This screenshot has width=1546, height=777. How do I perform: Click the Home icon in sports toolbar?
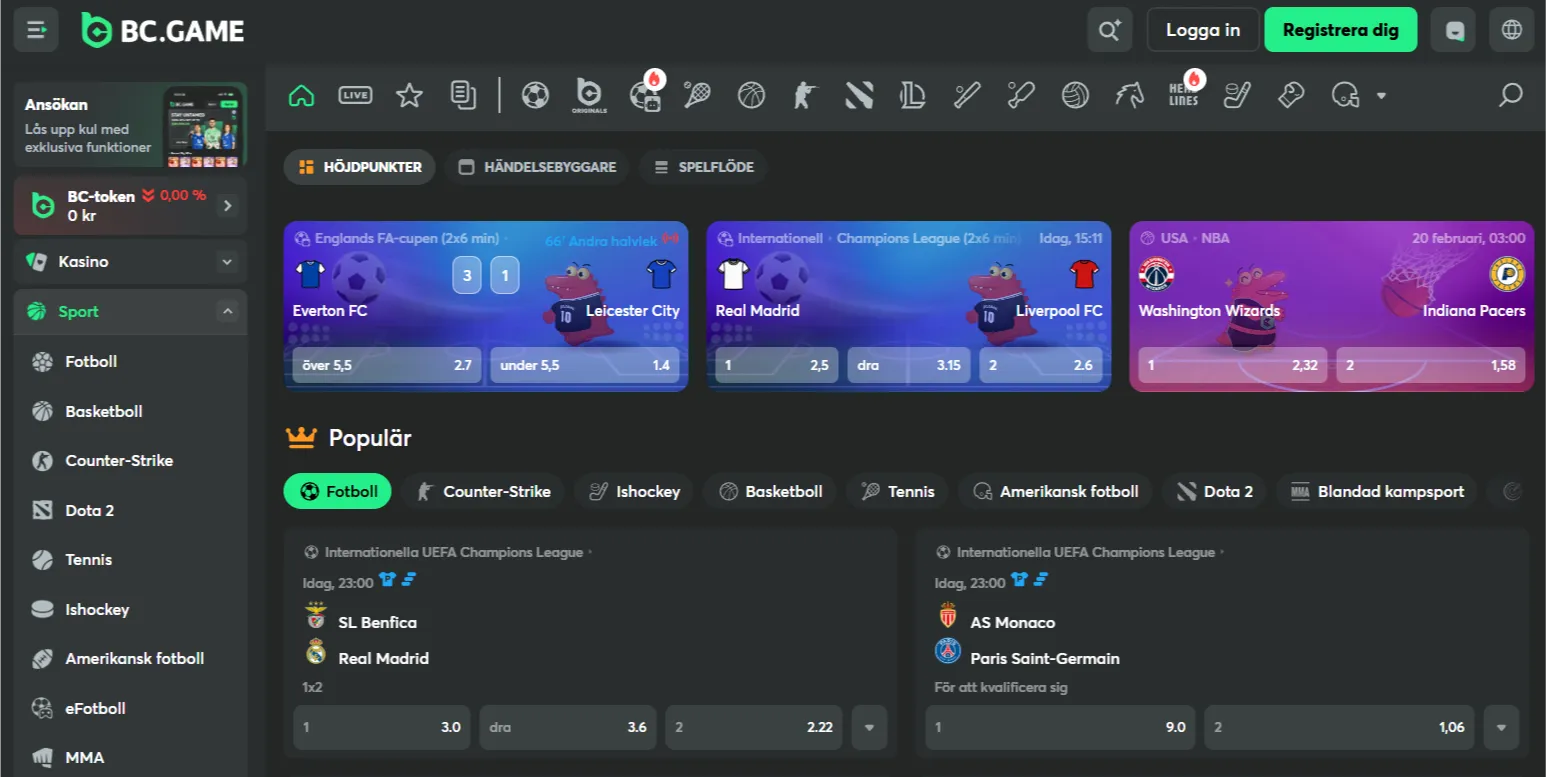coord(301,96)
